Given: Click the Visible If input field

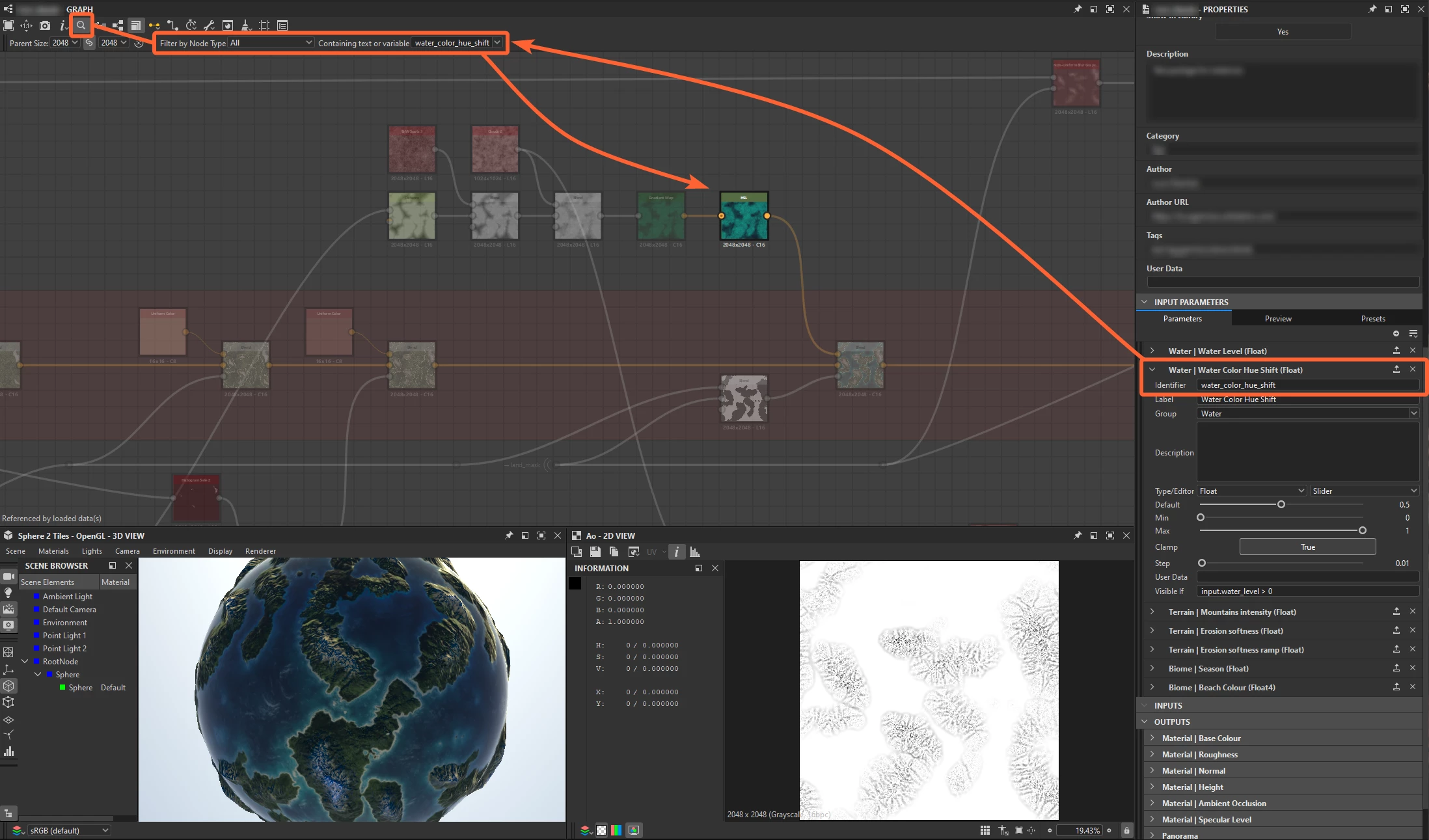Looking at the screenshot, I should tap(1307, 591).
